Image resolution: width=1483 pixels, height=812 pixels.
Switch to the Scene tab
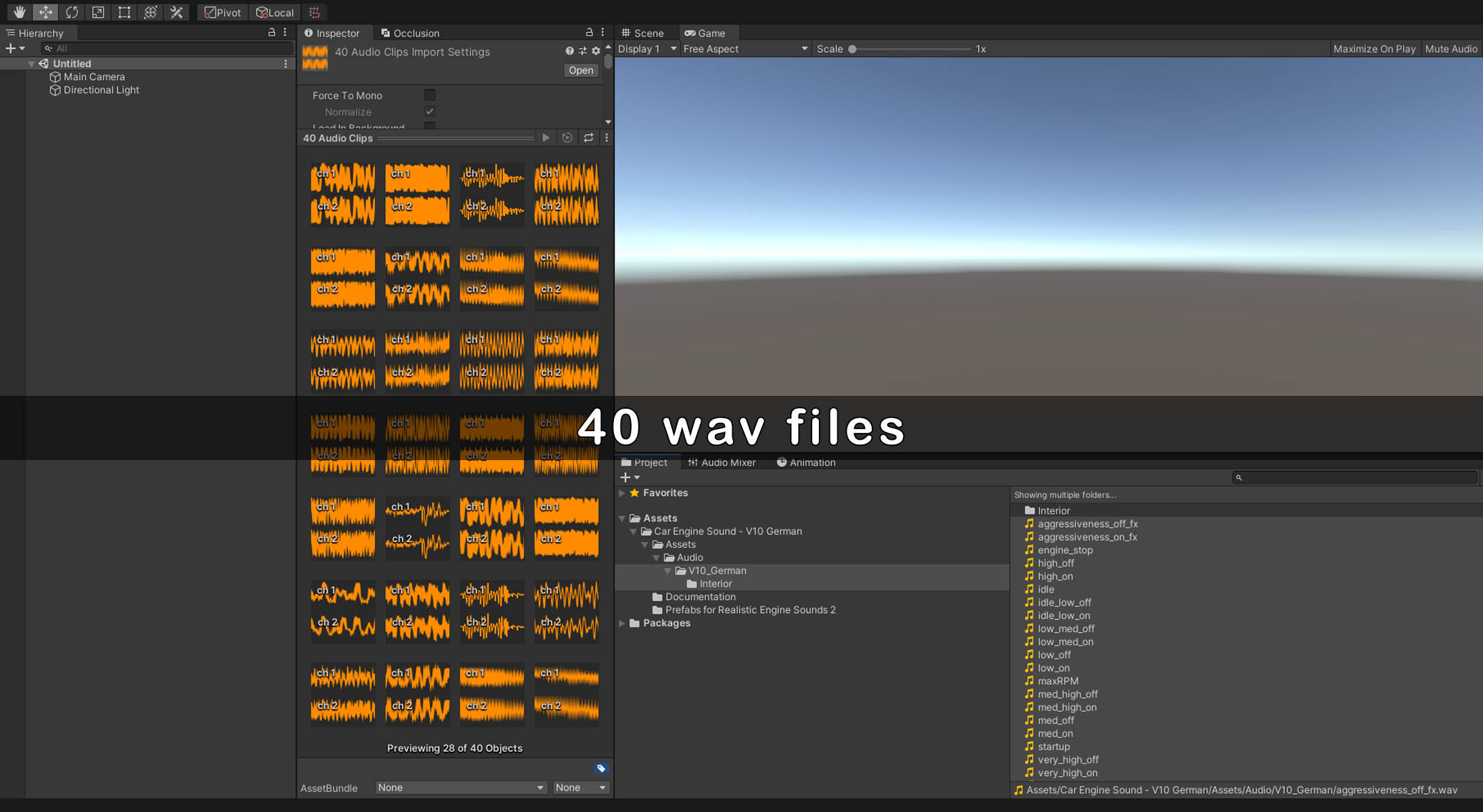pyautogui.click(x=642, y=33)
